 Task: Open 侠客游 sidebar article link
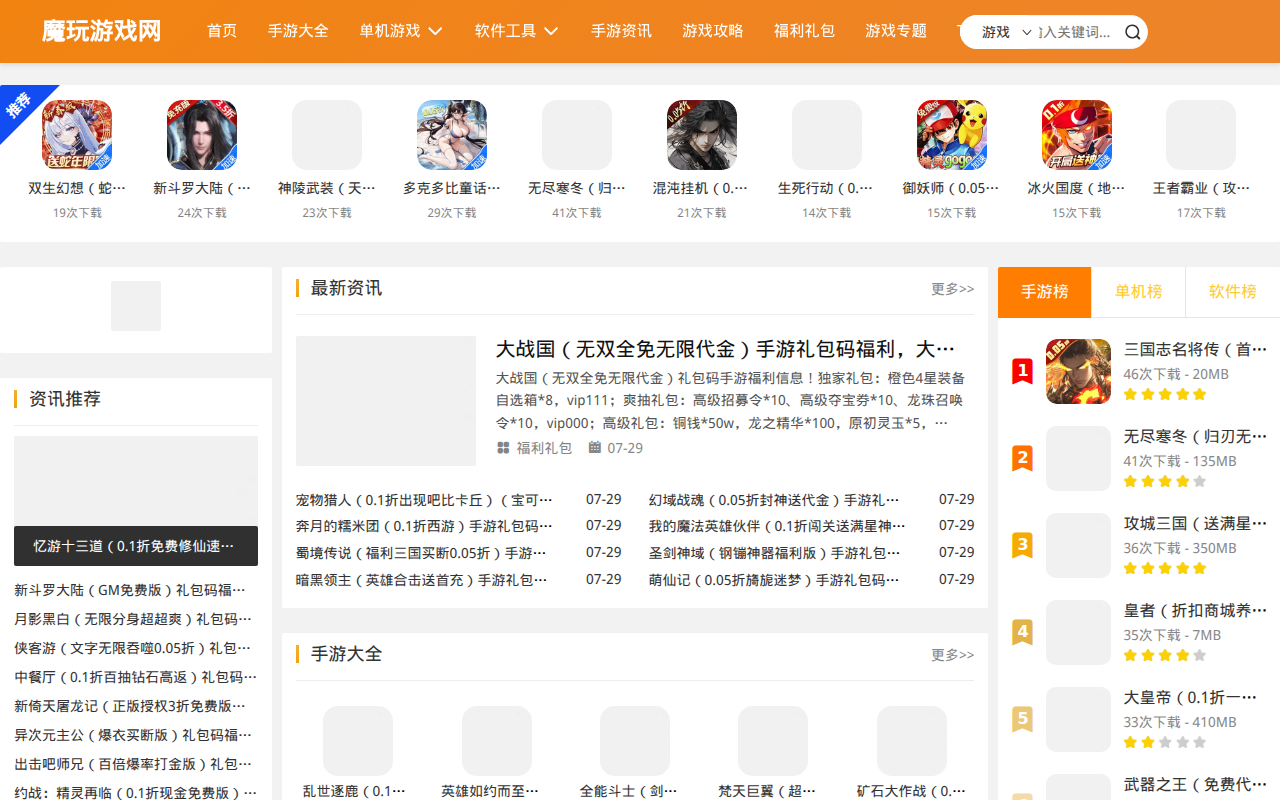pos(133,648)
